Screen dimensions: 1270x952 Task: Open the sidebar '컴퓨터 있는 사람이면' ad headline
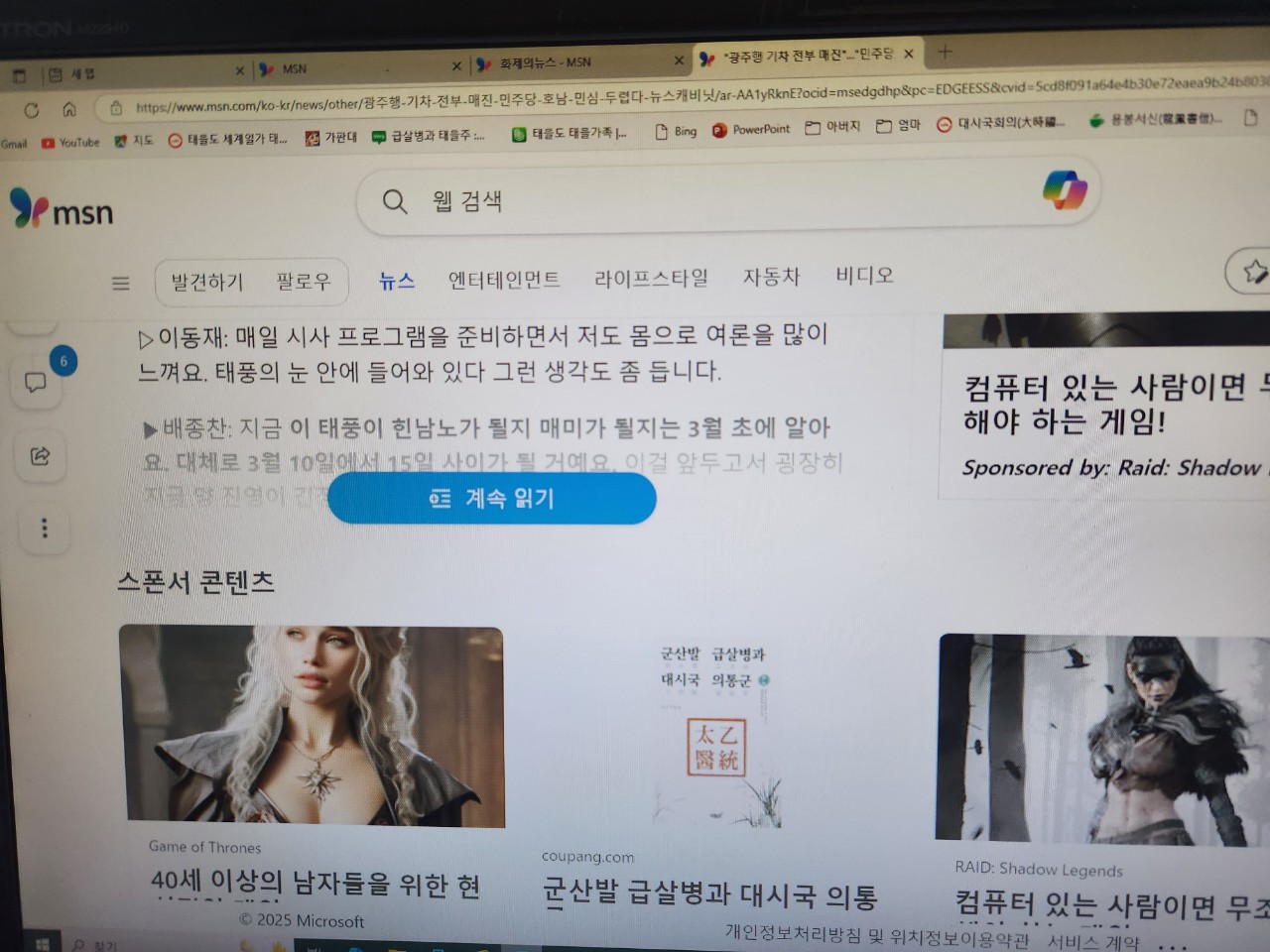click(x=1115, y=405)
